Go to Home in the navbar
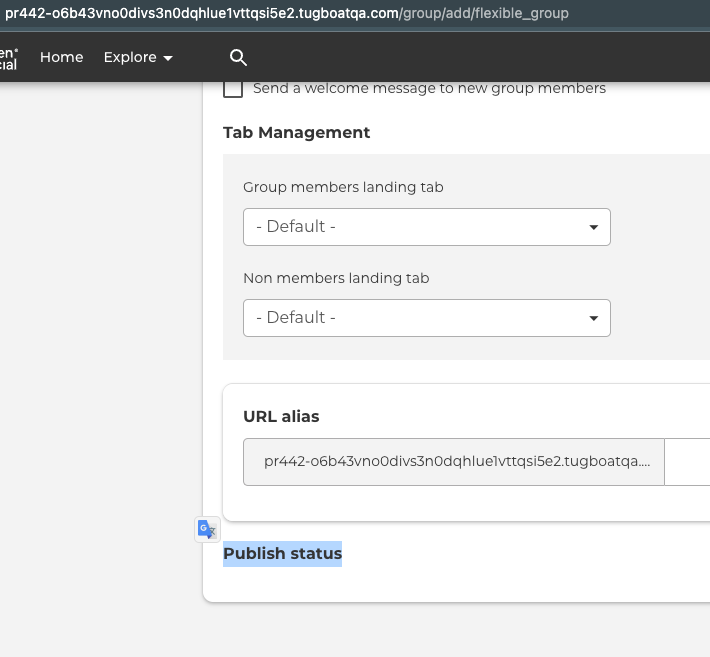This screenshot has width=710, height=657. tap(61, 57)
